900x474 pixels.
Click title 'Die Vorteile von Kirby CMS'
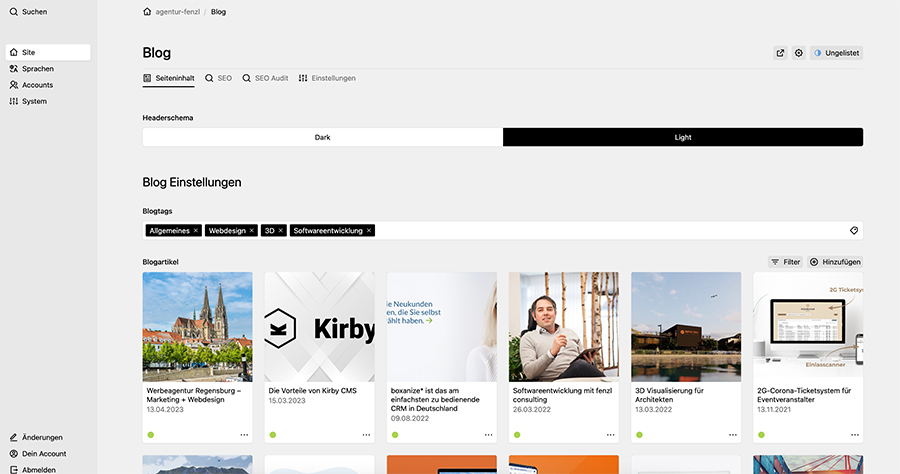pyautogui.click(x=313, y=391)
